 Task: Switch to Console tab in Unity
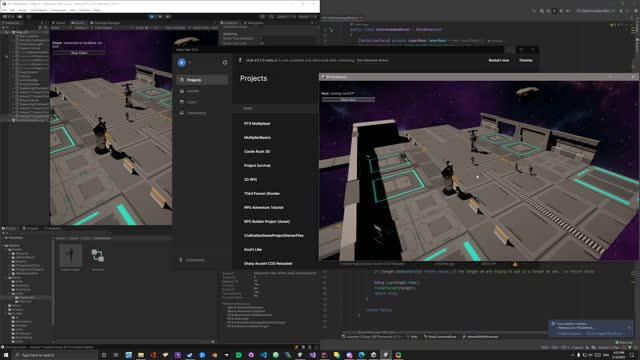(31, 228)
